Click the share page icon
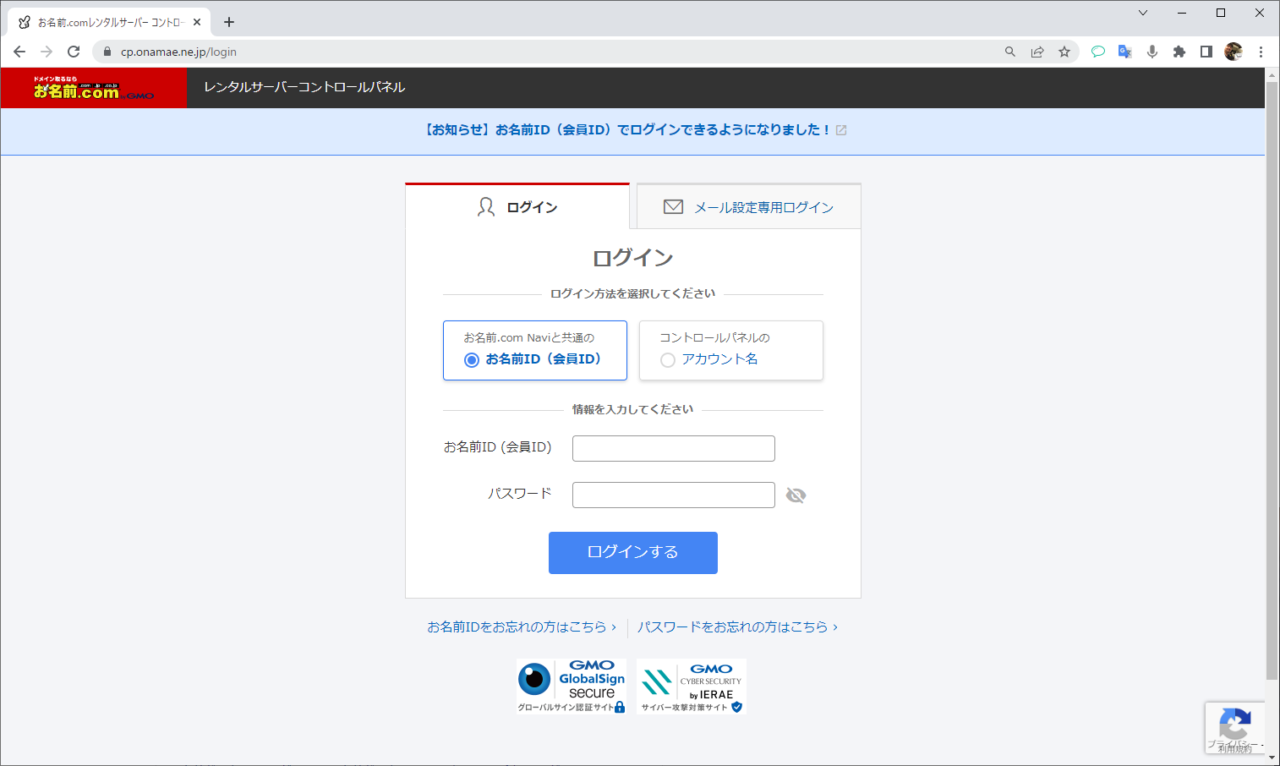Viewport: 1280px width, 766px height. click(1037, 52)
